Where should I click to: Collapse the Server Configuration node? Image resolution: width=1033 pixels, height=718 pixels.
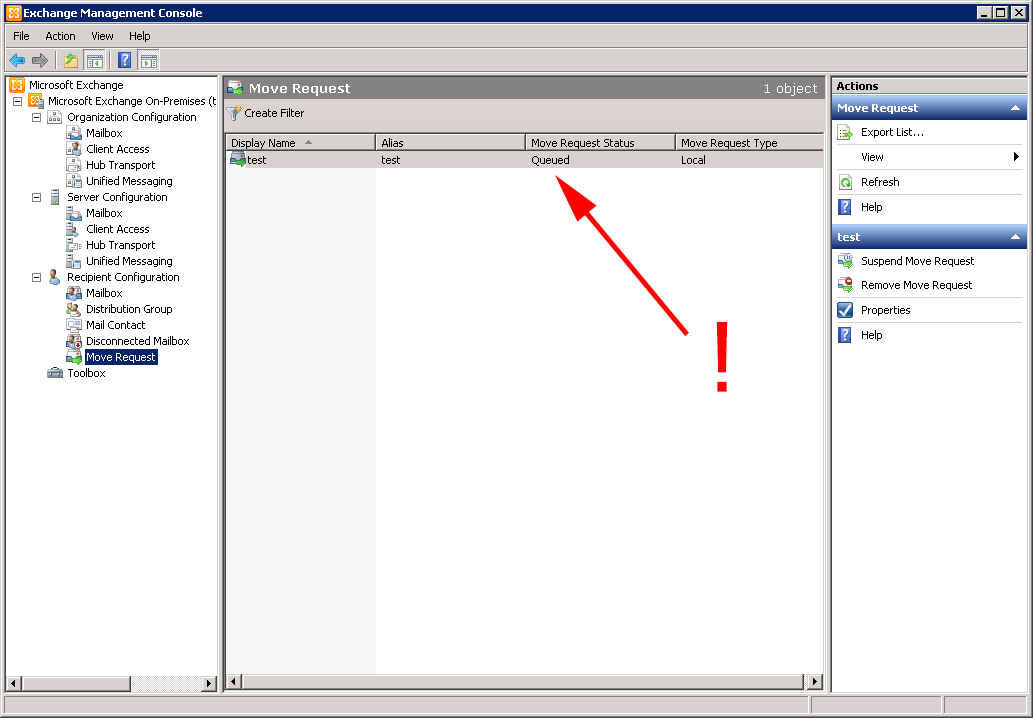click(37, 197)
